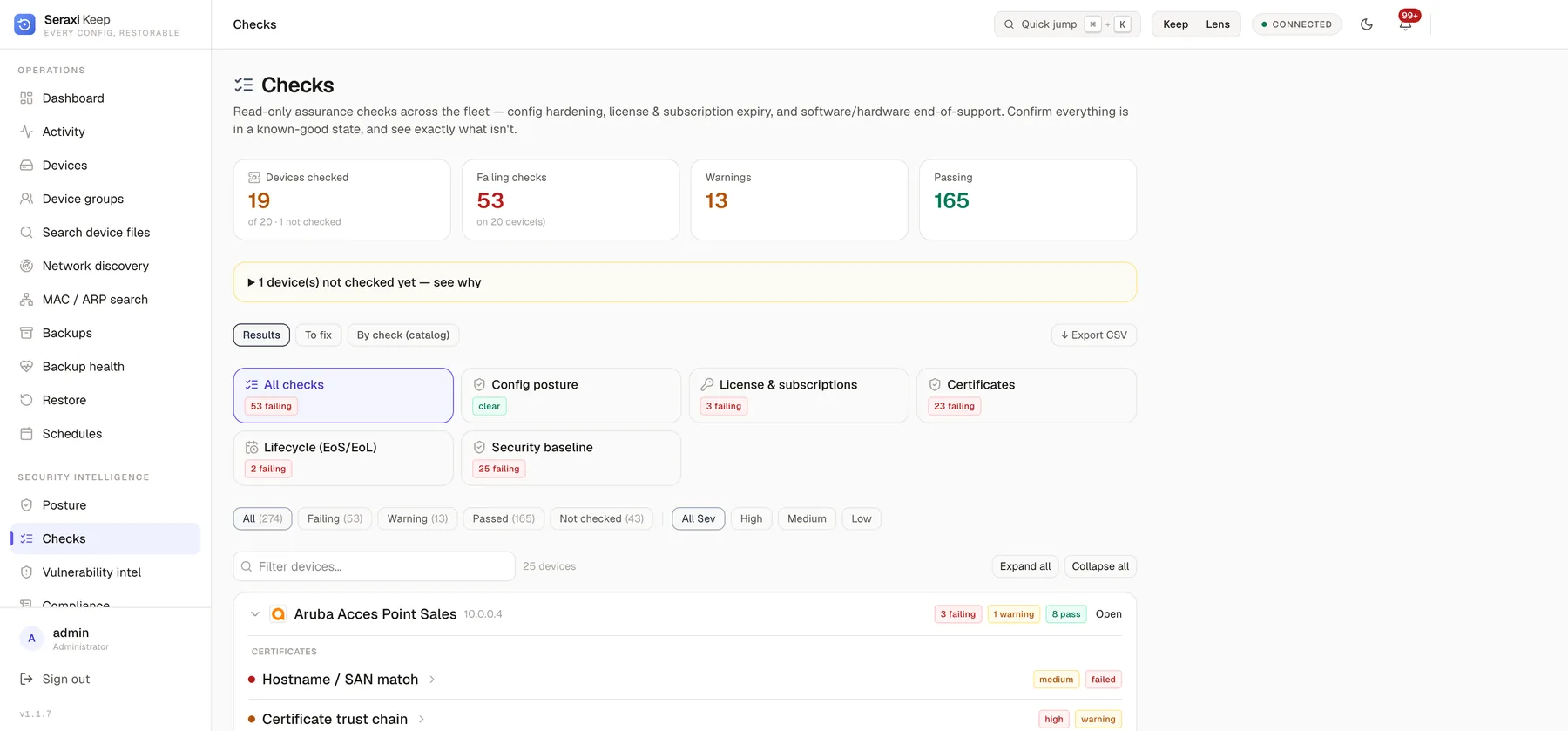Select the All Sev severity filter

click(698, 518)
